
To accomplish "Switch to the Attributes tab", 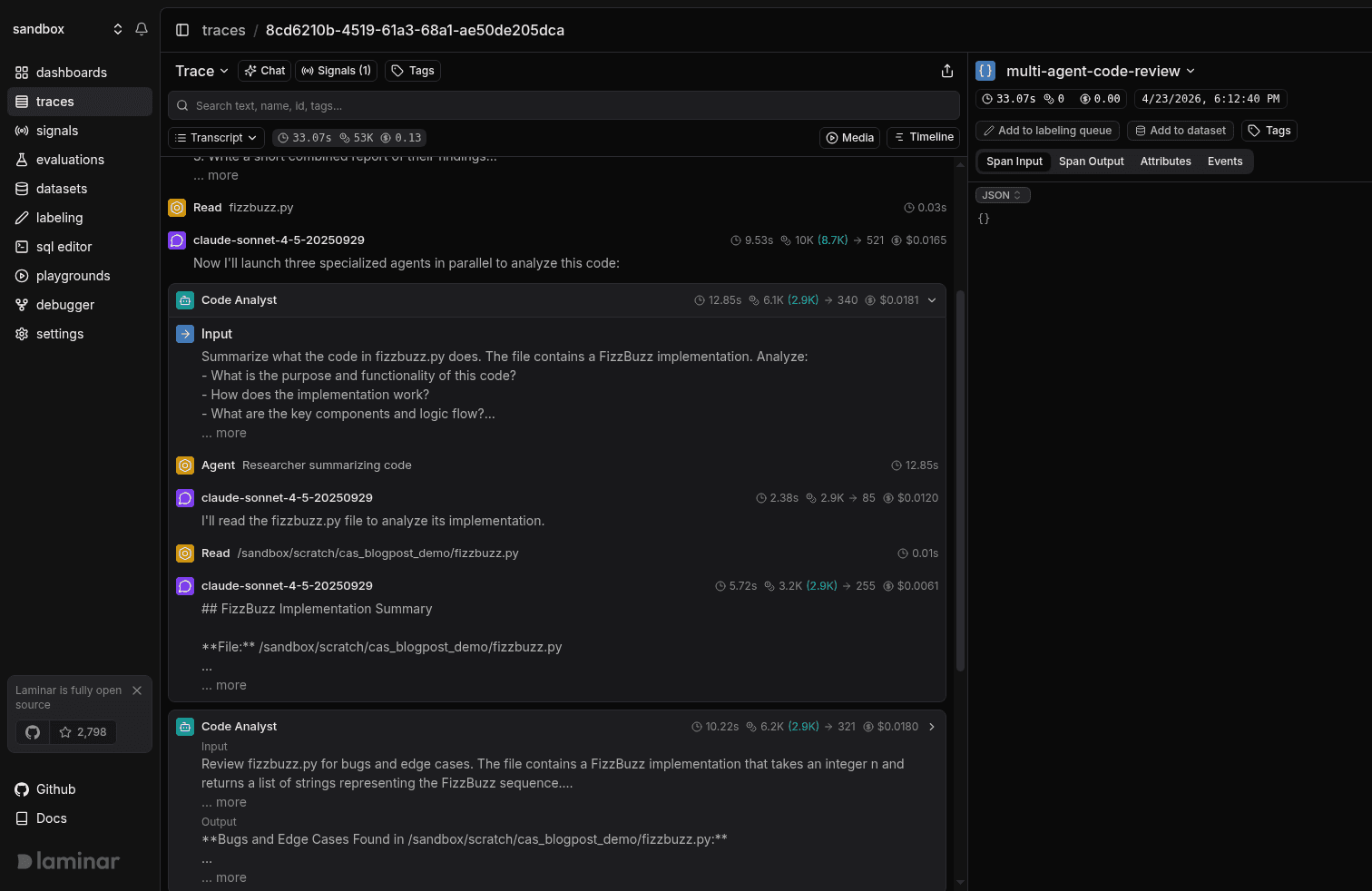I will tap(1165, 162).
